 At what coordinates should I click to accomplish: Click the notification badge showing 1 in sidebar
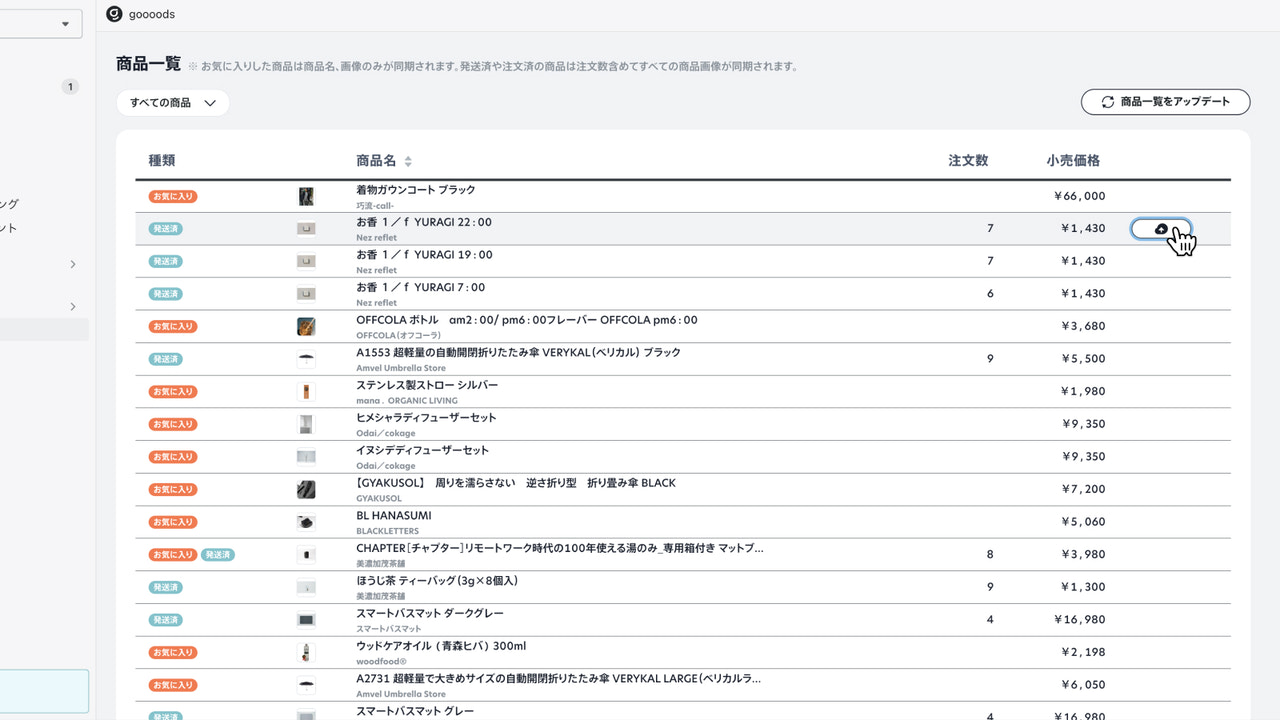point(70,86)
